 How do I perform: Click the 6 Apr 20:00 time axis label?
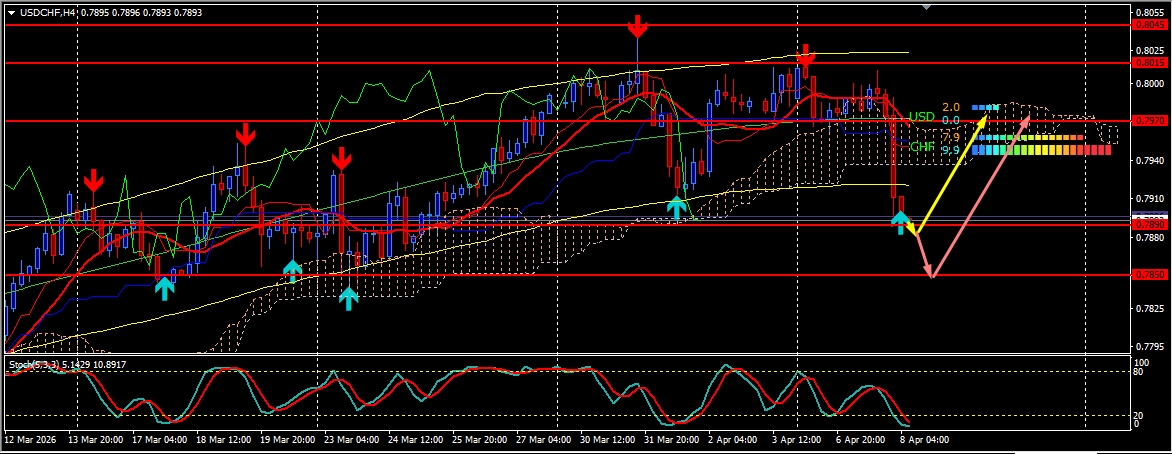(x=861, y=441)
